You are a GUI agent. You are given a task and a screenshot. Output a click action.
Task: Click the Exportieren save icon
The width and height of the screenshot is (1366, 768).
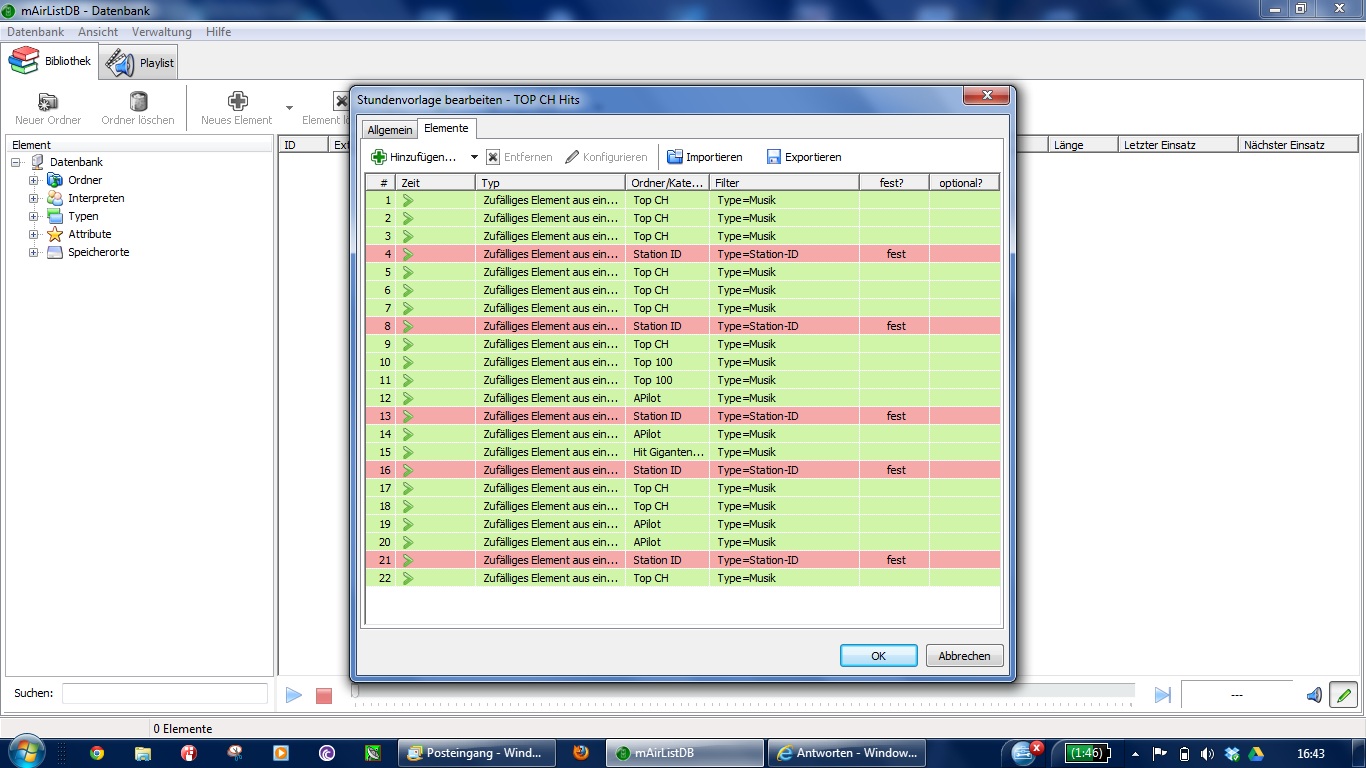click(x=774, y=157)
